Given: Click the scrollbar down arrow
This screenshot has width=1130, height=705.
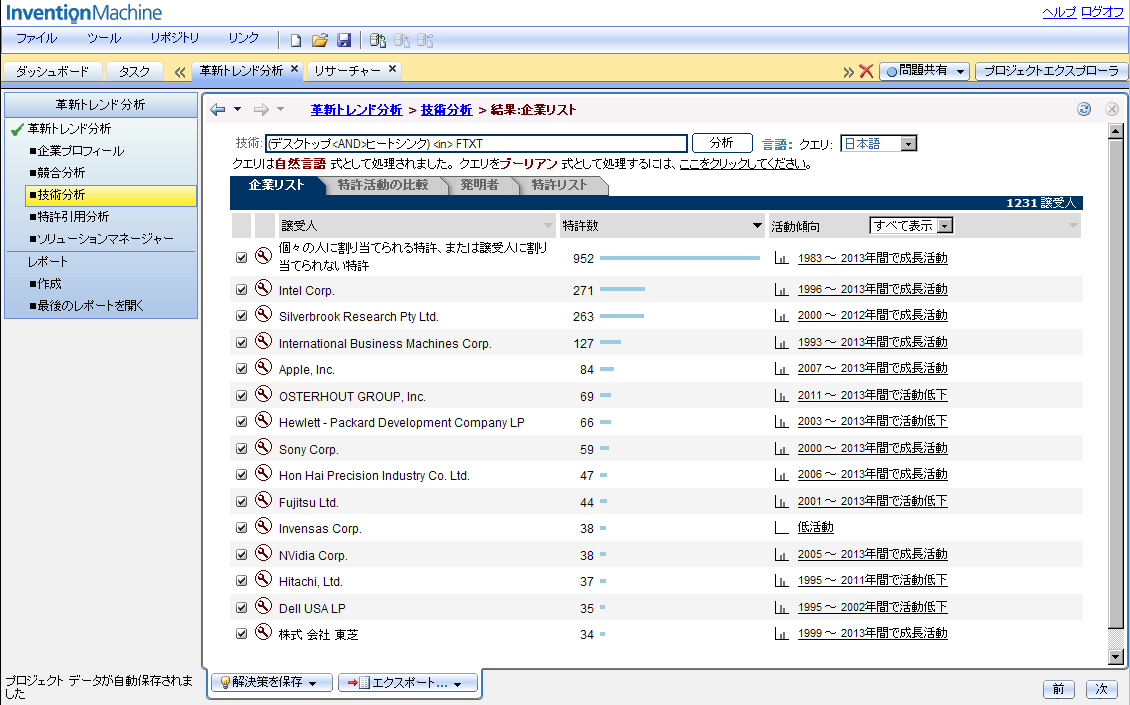Looking at the screenshot, I should point(1116,657).
